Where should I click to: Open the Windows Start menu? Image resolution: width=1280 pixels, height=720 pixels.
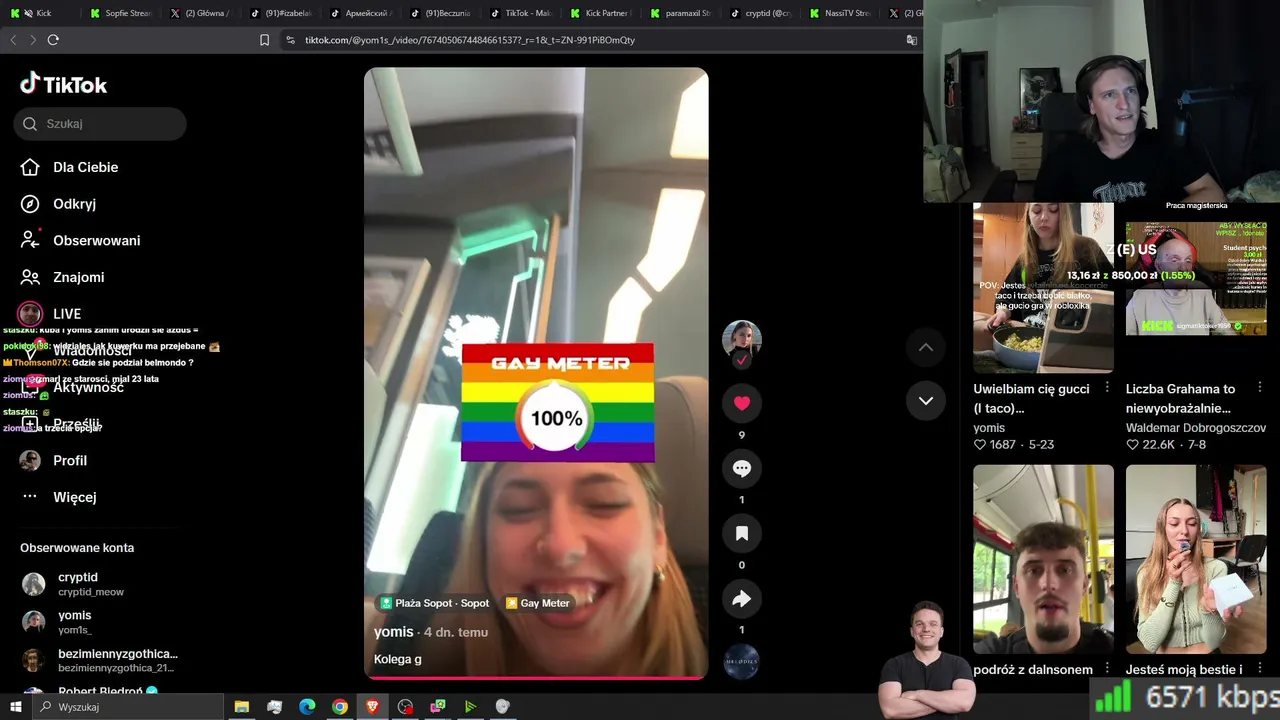point(16,707)
